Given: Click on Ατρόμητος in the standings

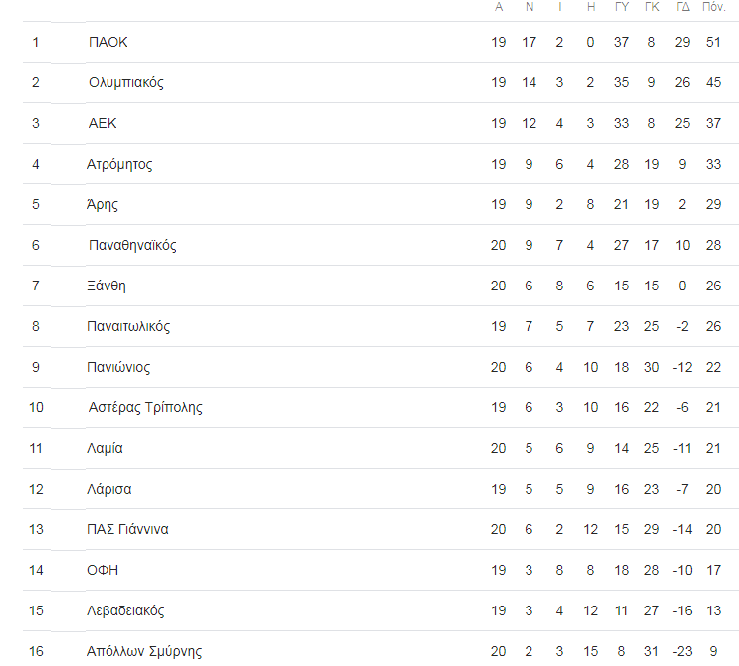Looking at the screenshot, I should coord(120,164).
